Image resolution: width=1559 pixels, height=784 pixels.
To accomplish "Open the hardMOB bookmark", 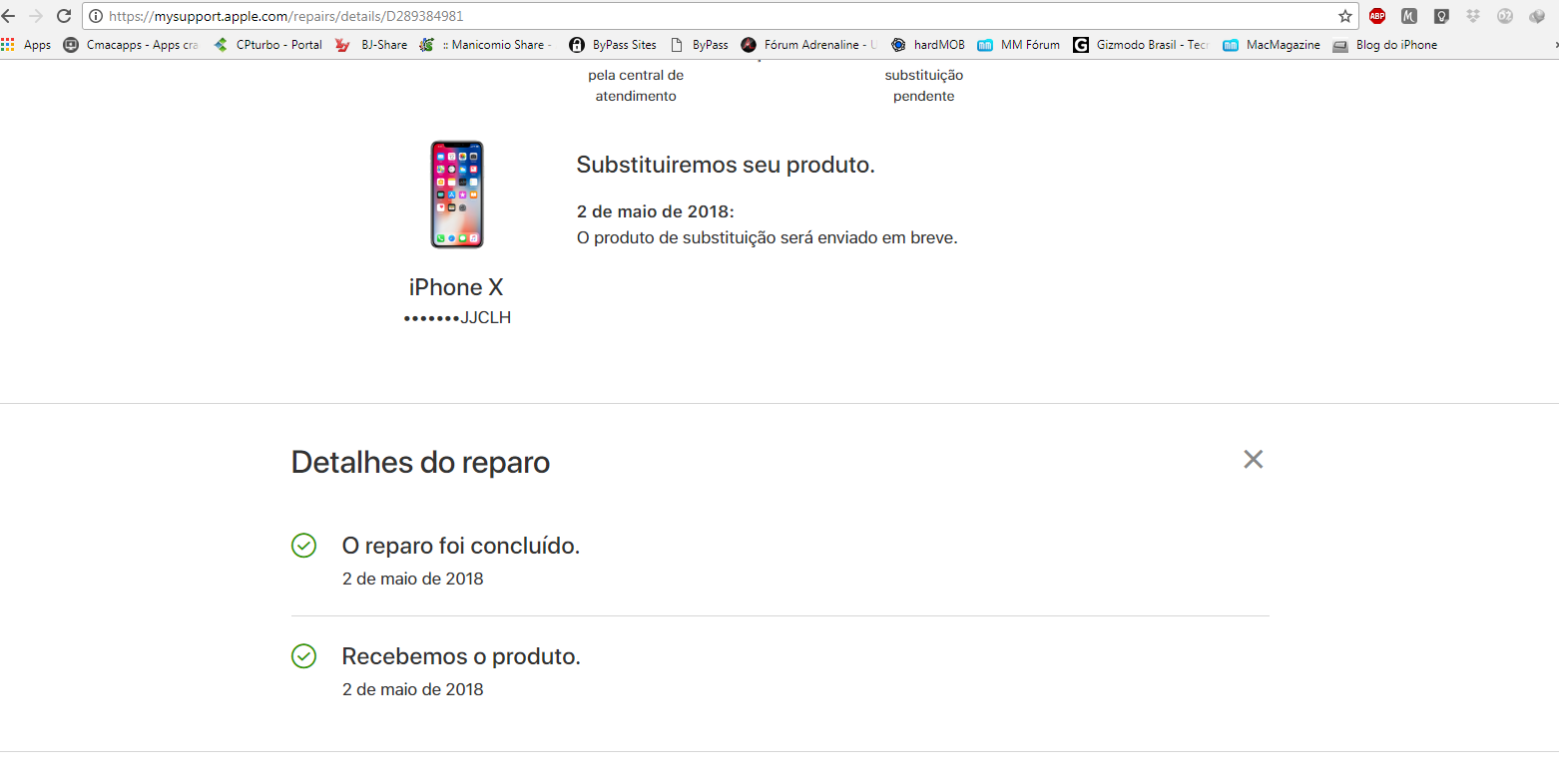I will click(928, 45).
